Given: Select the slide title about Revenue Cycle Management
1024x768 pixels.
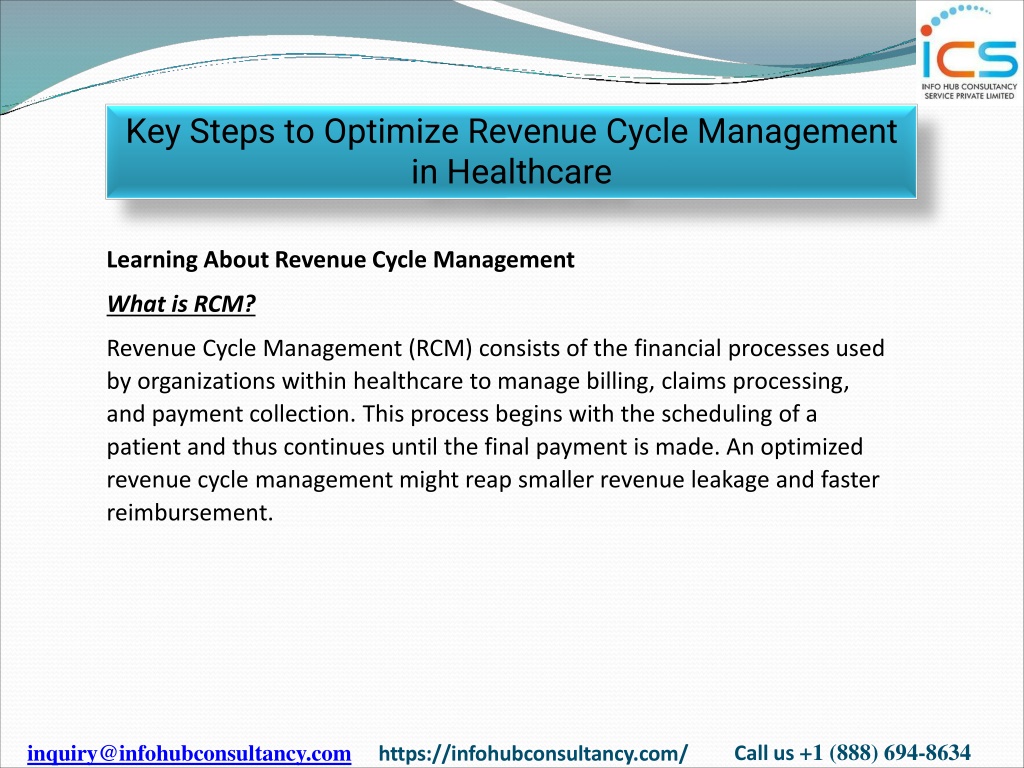Looking at the screenshot, I should click(511, 152).
